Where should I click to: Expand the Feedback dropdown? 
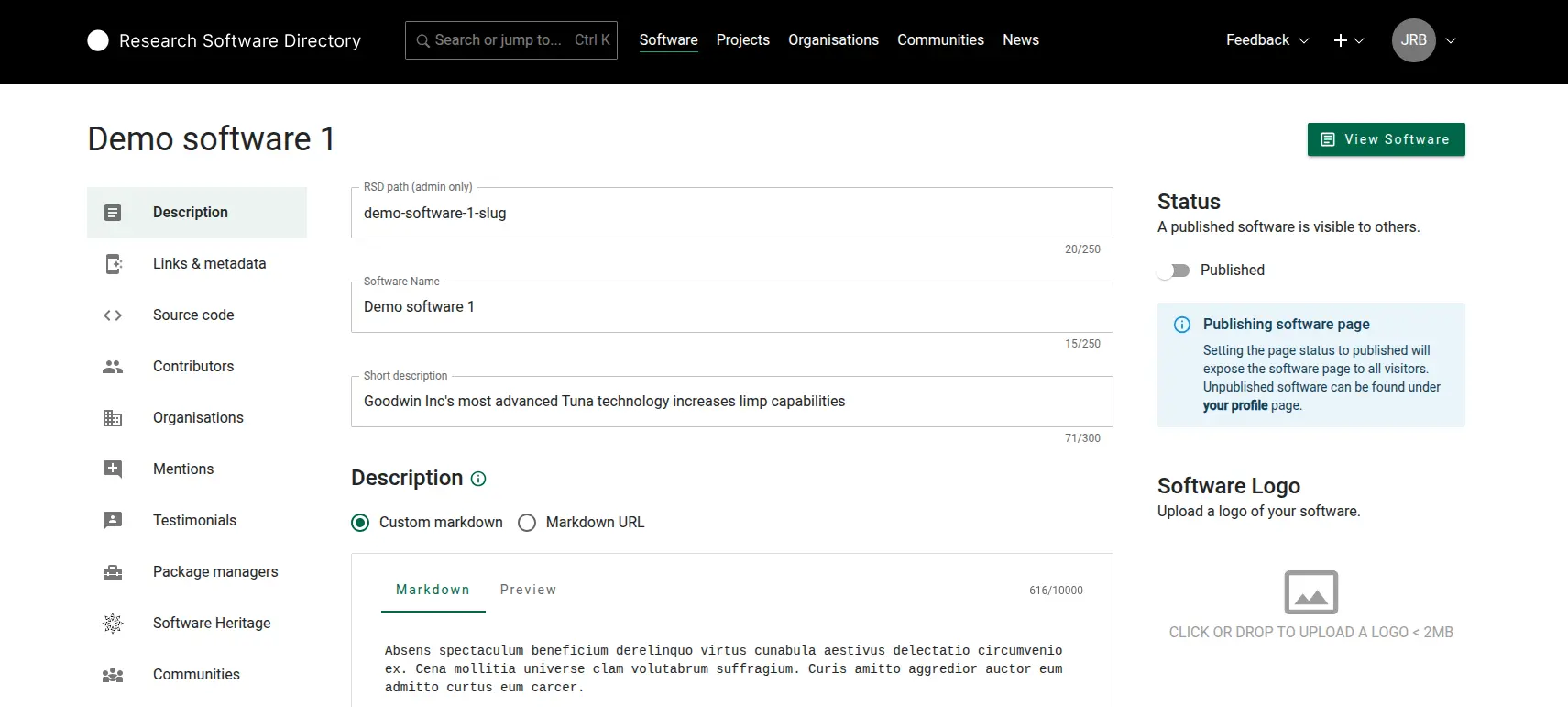click(x=1267, y=40)
